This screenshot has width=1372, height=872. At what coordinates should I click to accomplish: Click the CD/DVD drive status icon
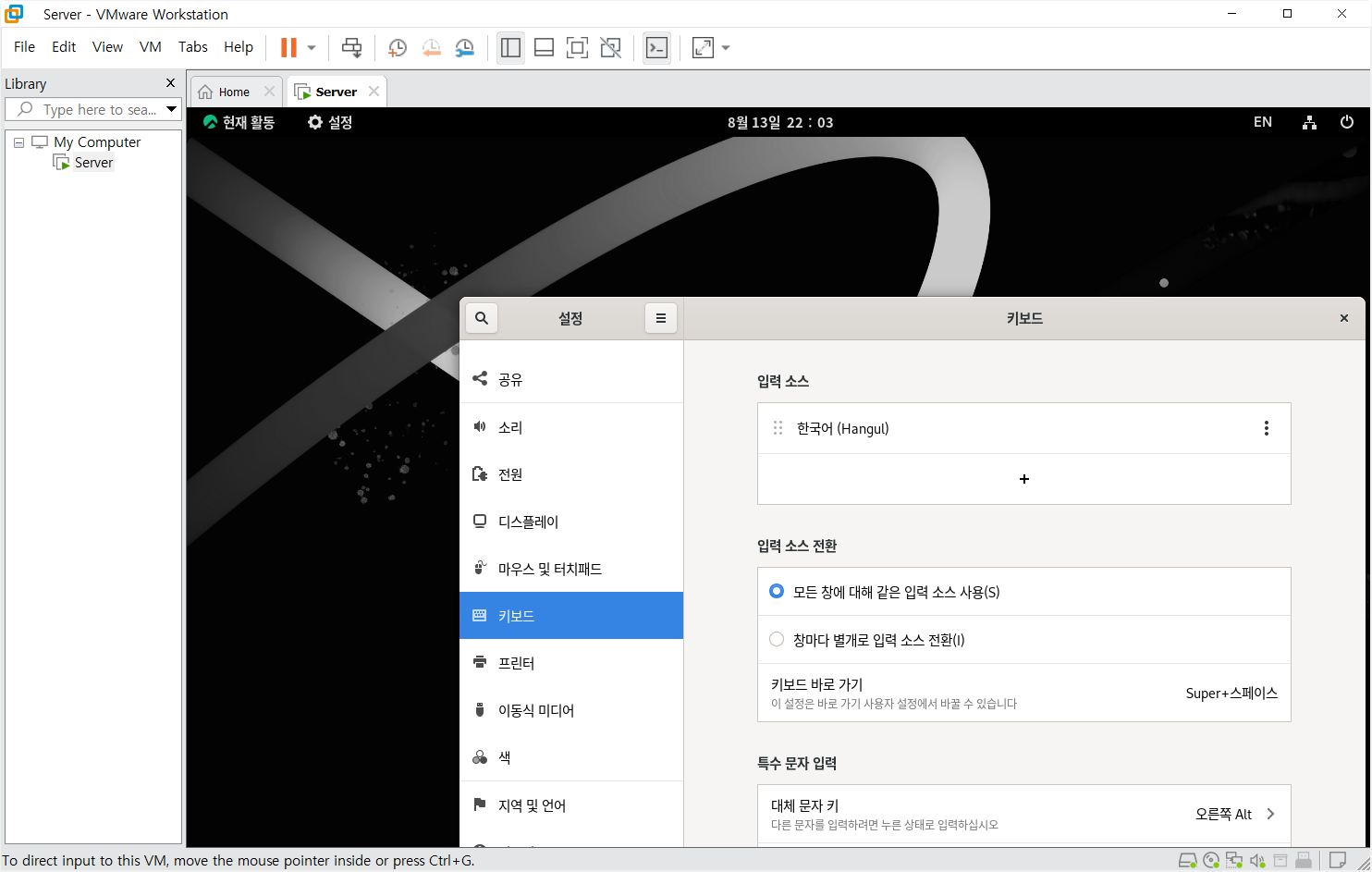point(1212,861)
